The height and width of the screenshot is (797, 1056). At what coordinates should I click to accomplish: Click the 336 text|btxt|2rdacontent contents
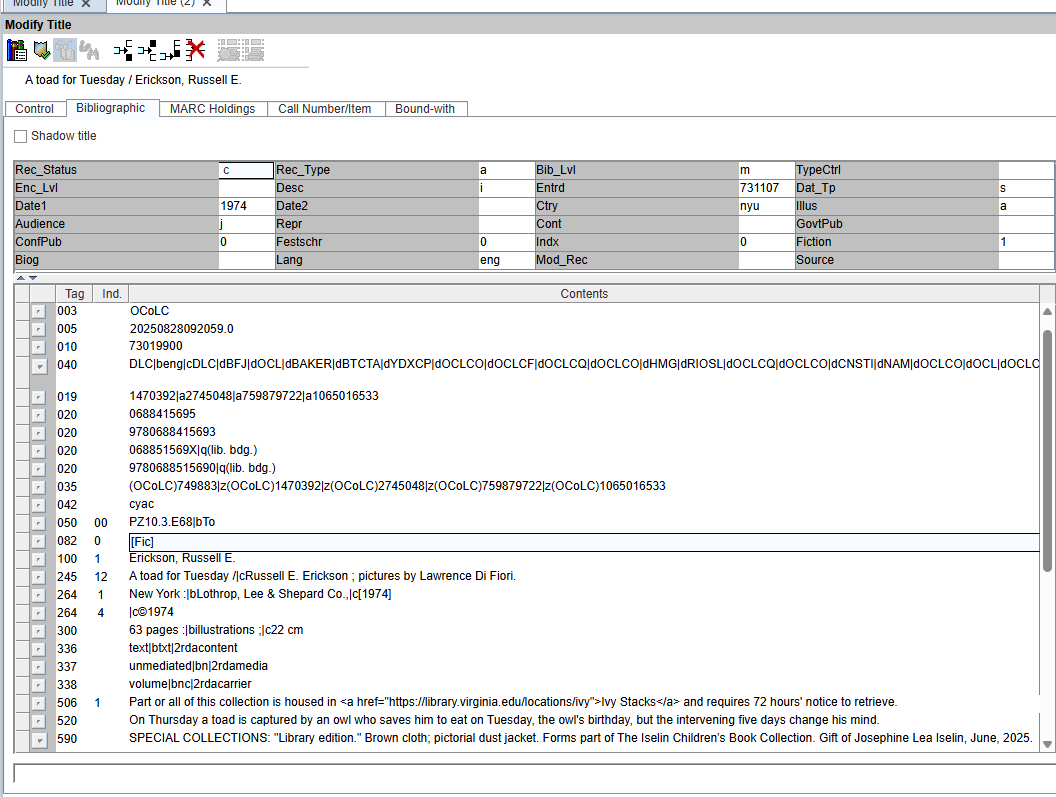point(183,647)
